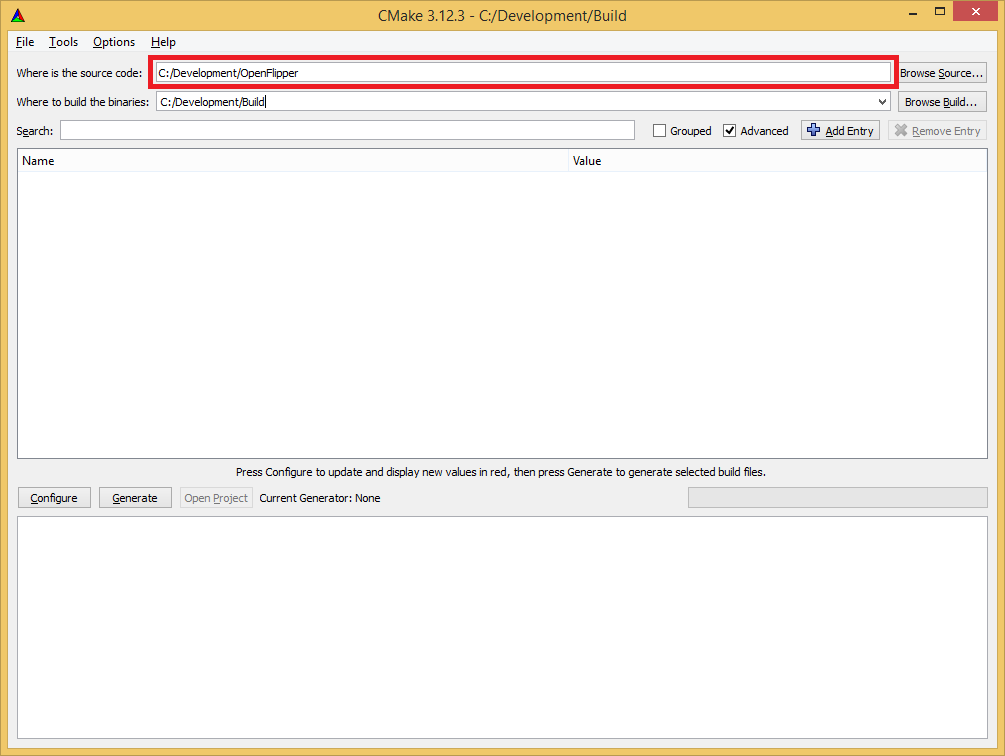Screen dimensions: 1005x756
Task: Click the Add Entry button
Action: 840,130
